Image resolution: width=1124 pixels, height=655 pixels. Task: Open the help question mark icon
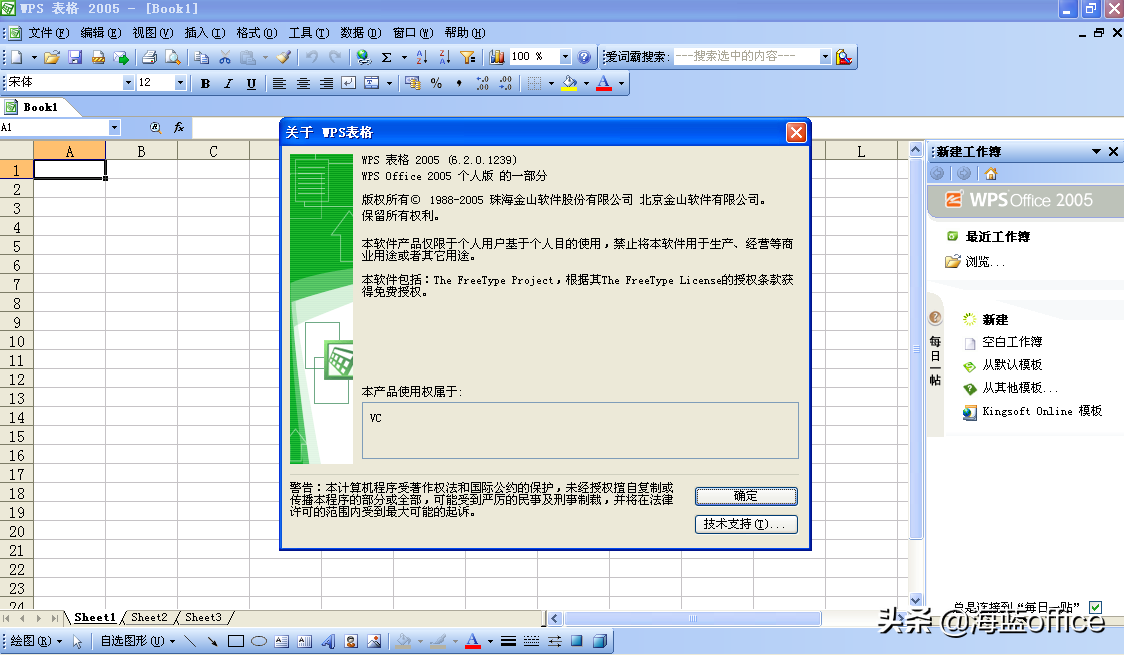click(584, 57)
